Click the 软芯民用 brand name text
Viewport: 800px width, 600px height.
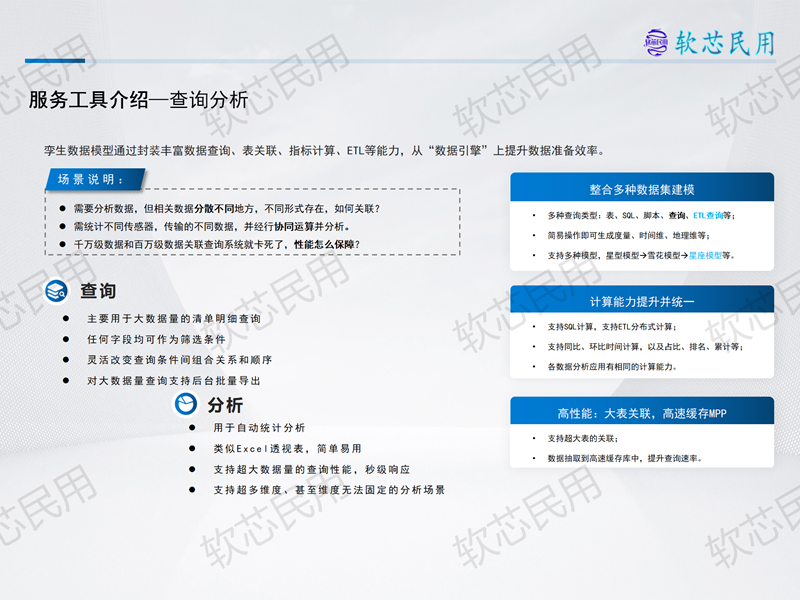tap(725, 43)
